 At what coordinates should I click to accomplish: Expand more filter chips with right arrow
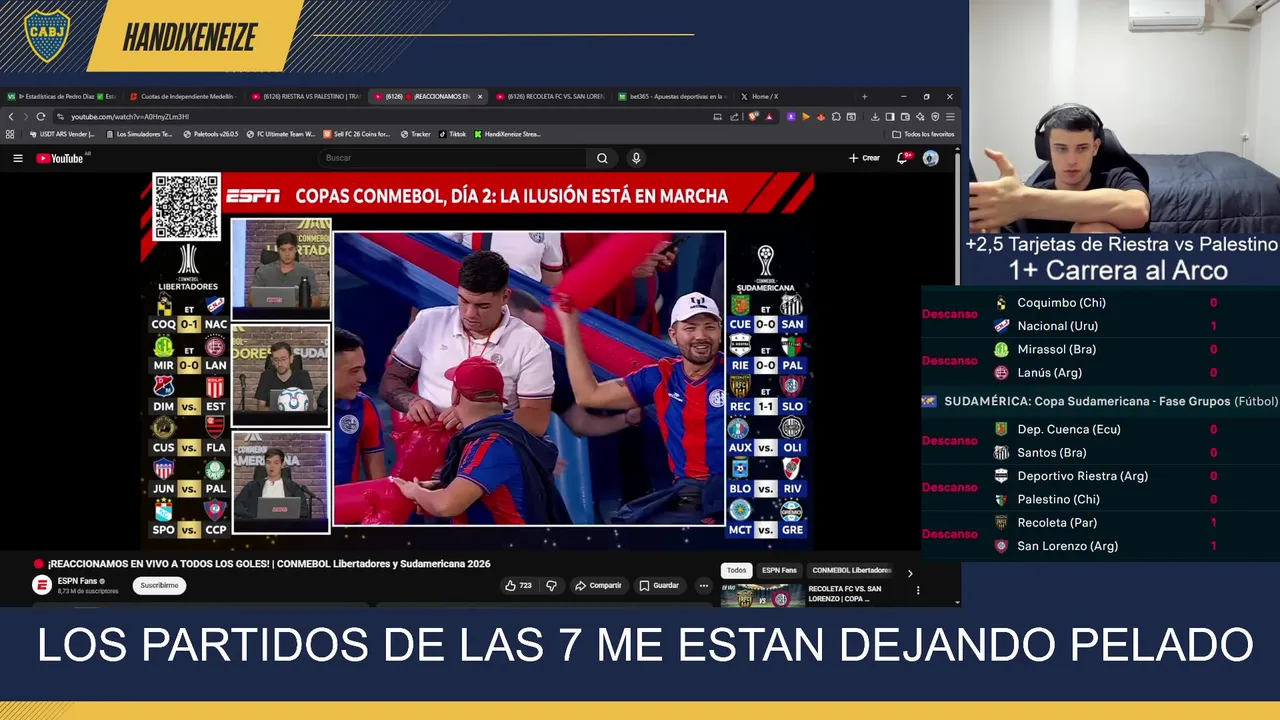(909, 573)
